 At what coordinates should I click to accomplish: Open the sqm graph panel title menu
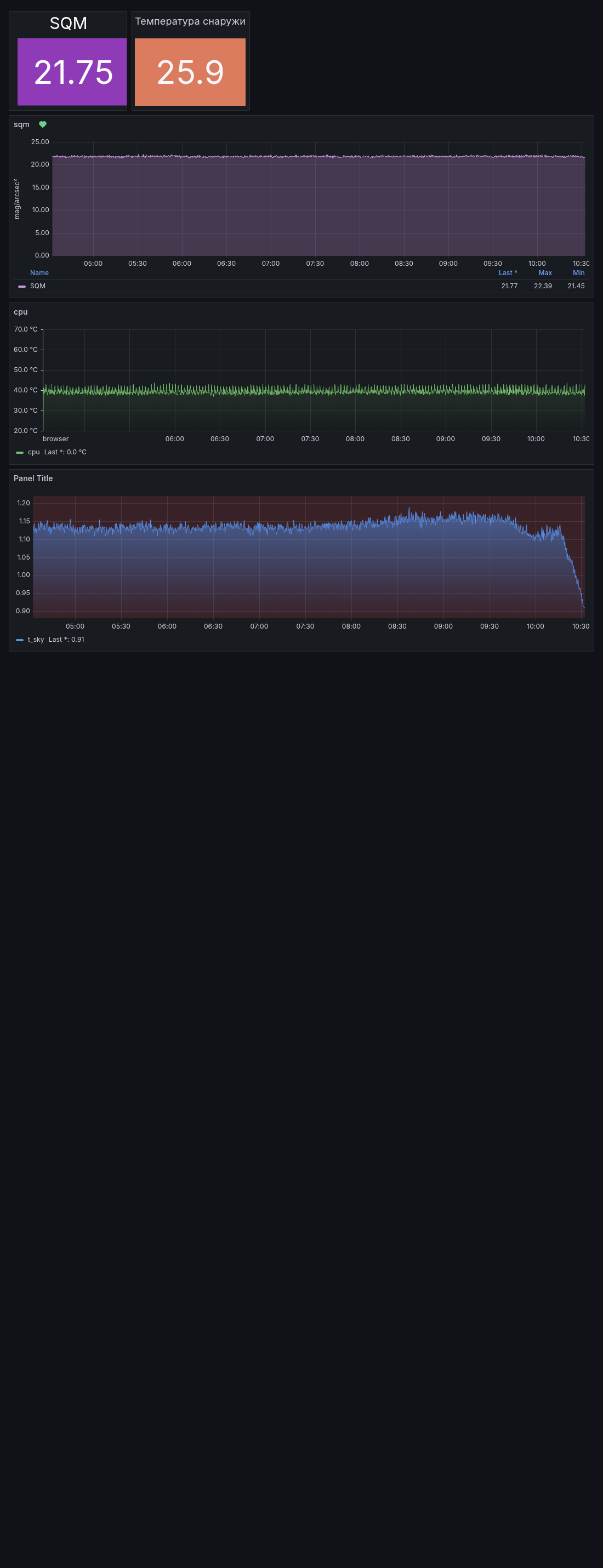click(21, 124)
